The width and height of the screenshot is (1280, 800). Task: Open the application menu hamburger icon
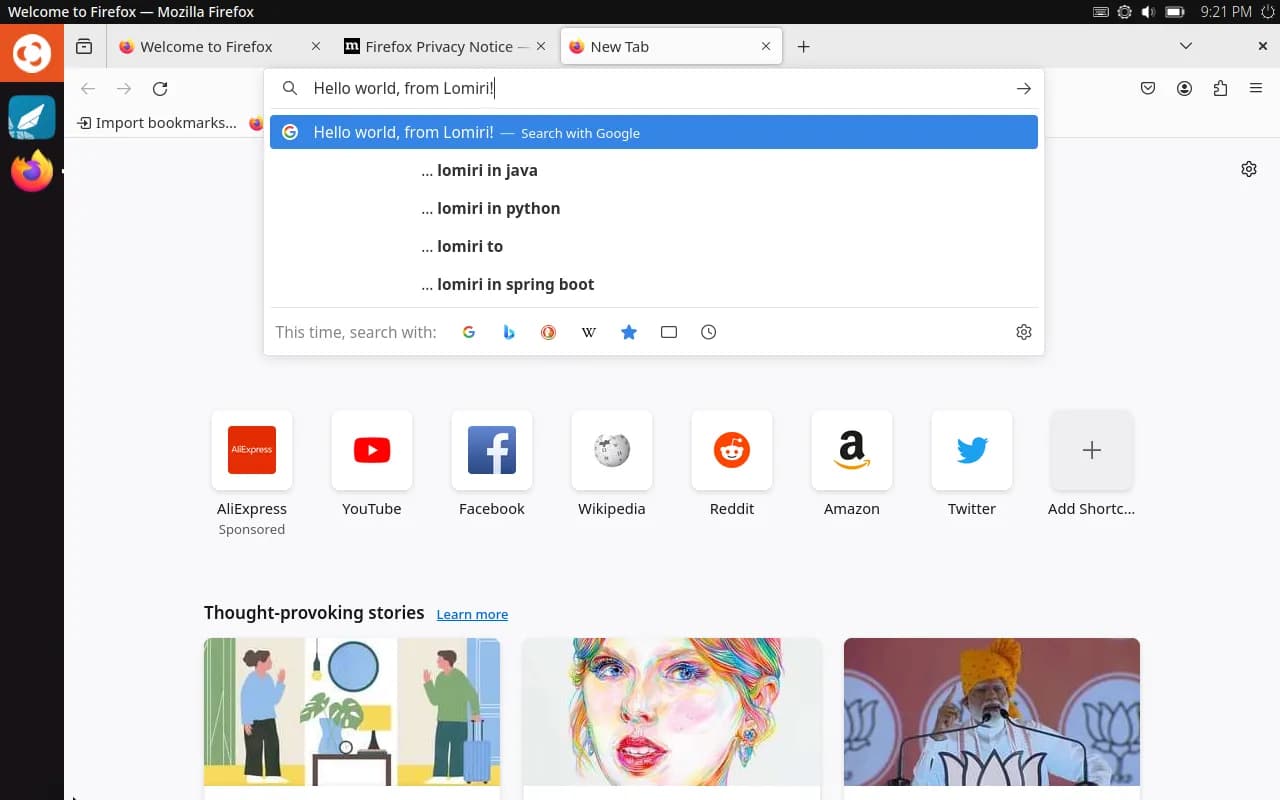pyautogui.click(x=1256, y=88)
